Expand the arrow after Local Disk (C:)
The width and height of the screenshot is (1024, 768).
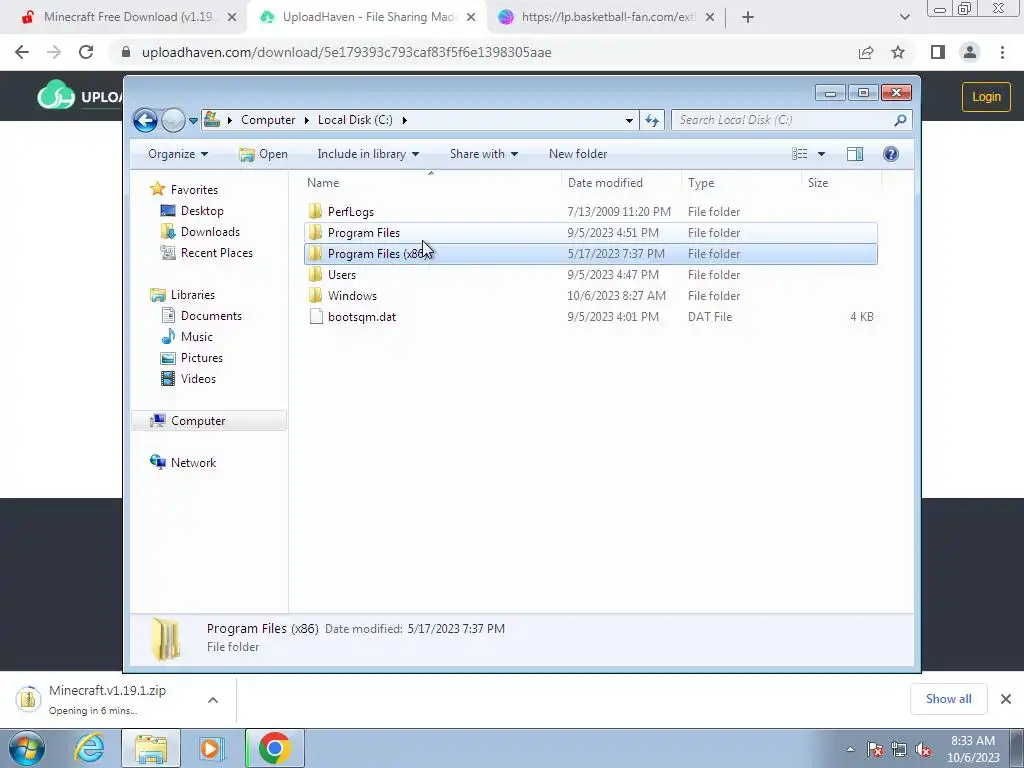(405, 120)
